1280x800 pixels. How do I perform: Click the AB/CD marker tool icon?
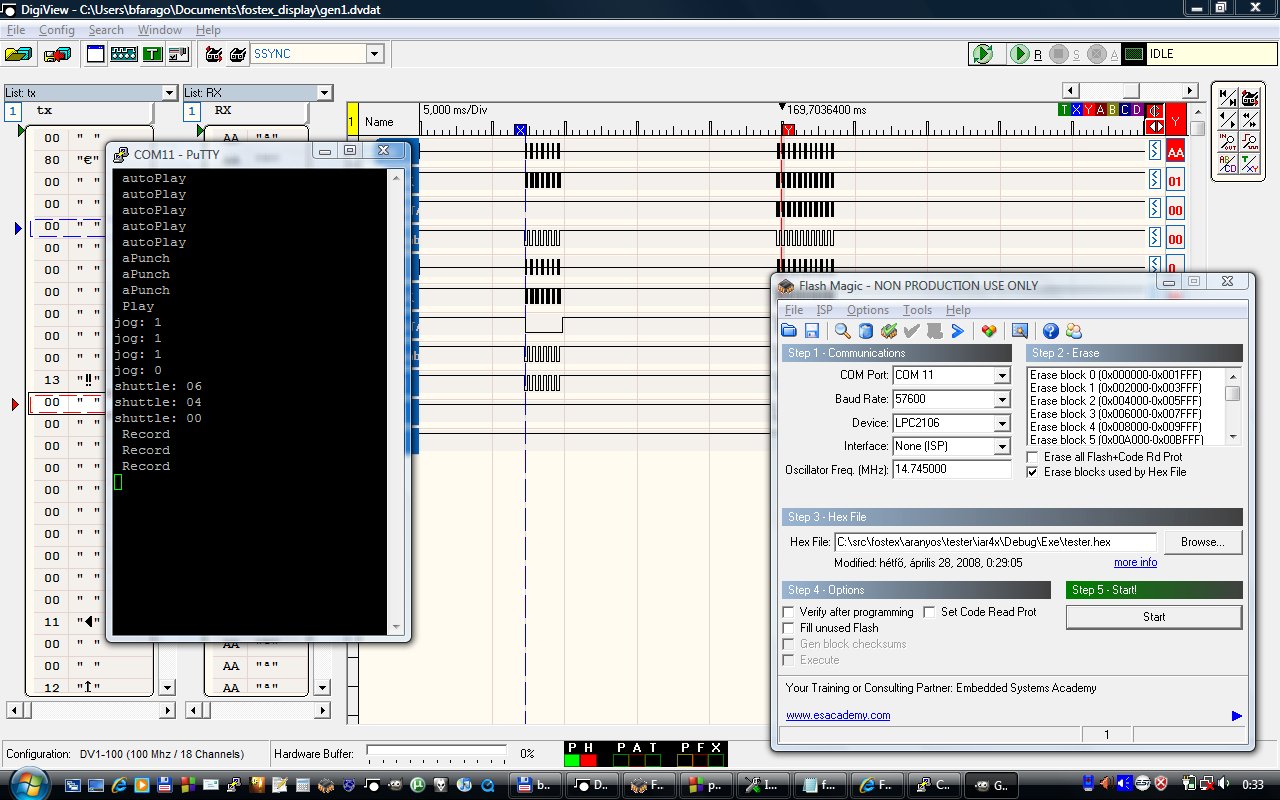(x=1227, y=165)
